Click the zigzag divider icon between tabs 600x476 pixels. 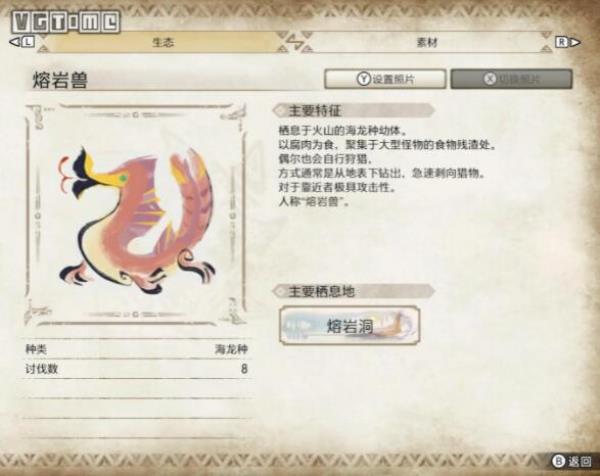pos(294,42)
